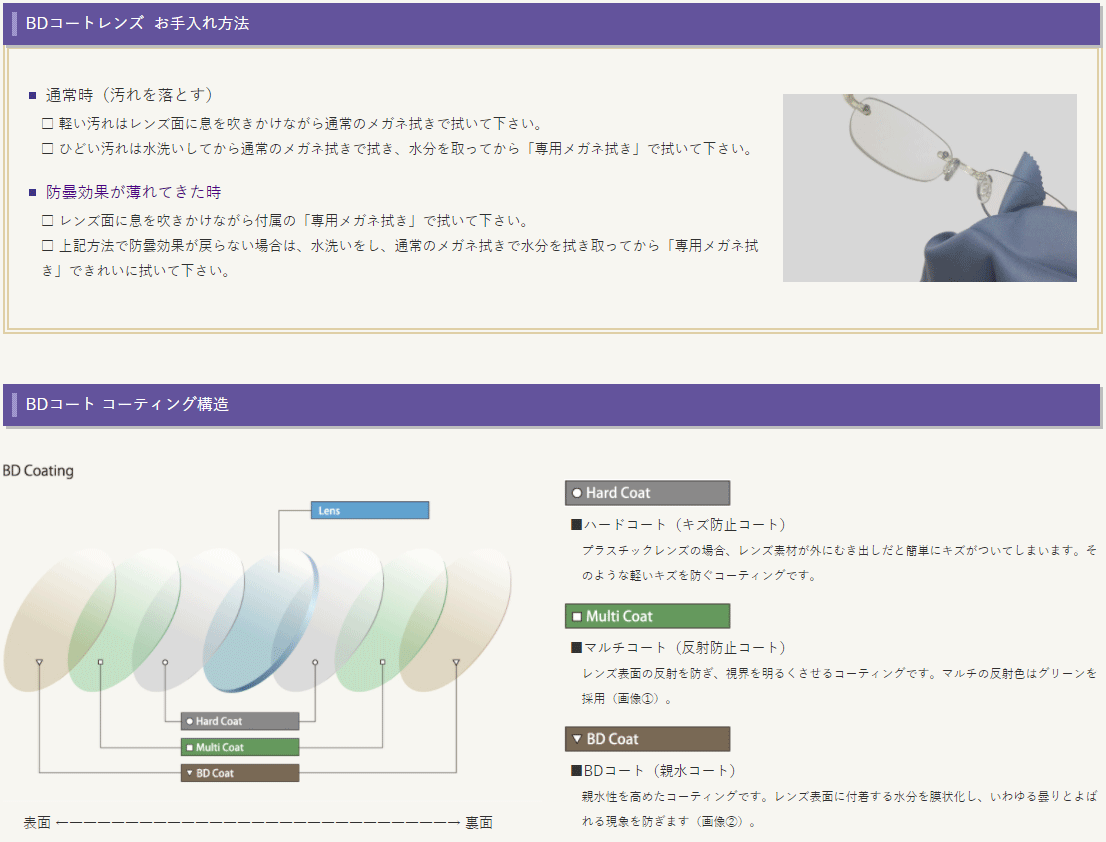
Task: Click the BDコート コーティング構造 header bar
Action: tap(552, 405)
